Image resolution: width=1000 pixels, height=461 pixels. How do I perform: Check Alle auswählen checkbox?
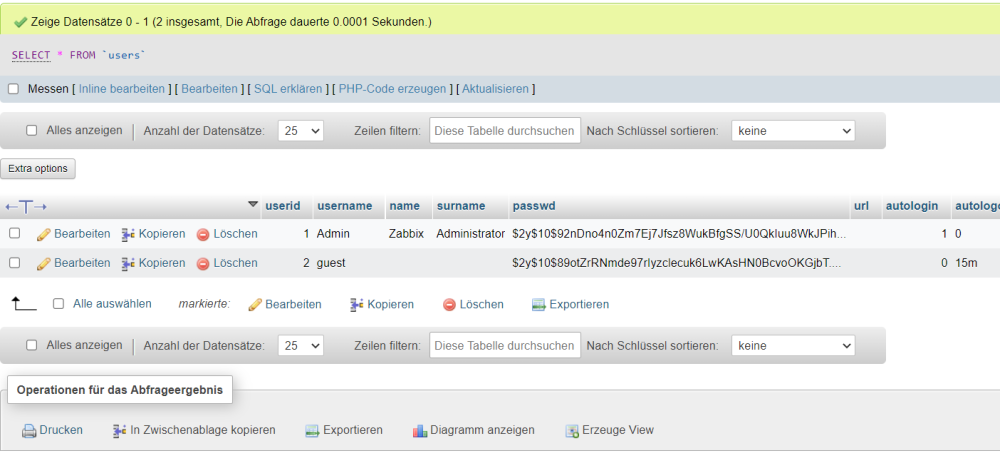[x=58, y=304]
